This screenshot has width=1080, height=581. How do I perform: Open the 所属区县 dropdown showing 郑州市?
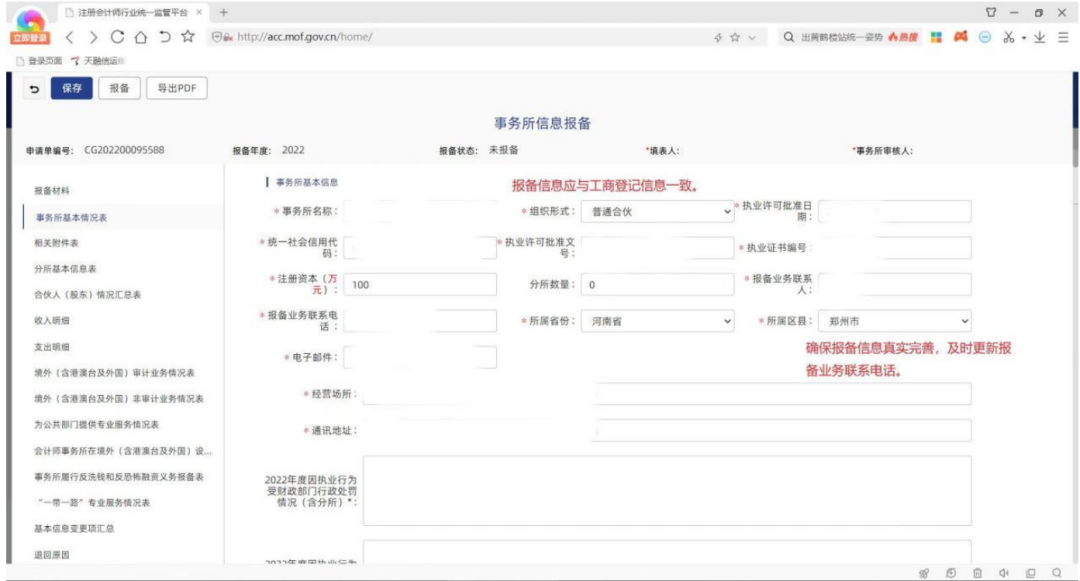pos(893,321)
